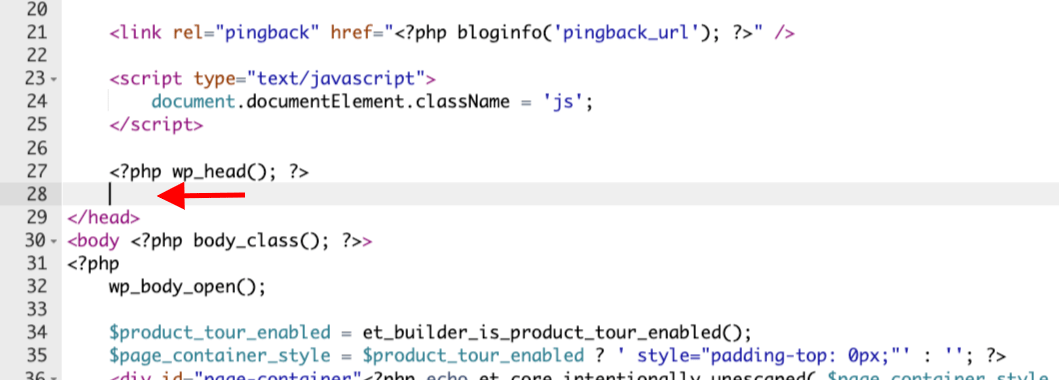Click the $product_tour_enabled variable on line 34

click(220, 333)
